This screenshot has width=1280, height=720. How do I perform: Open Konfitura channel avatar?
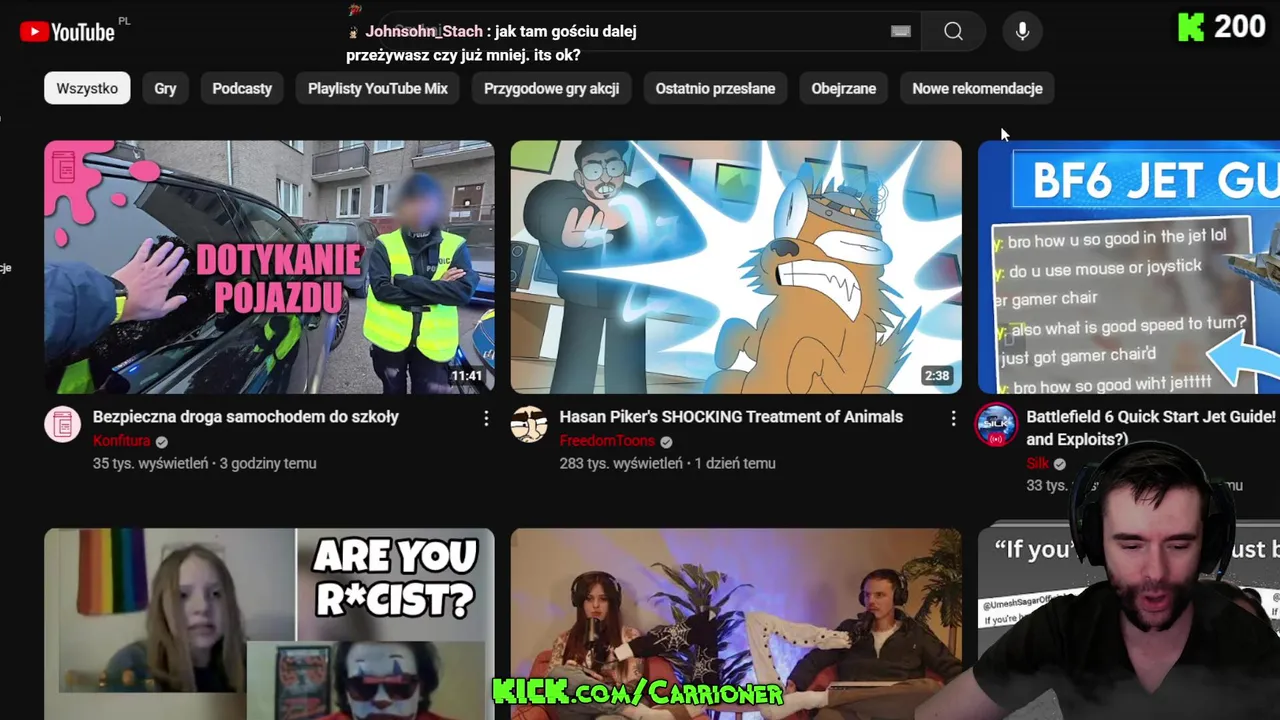(x=62, y=424)
